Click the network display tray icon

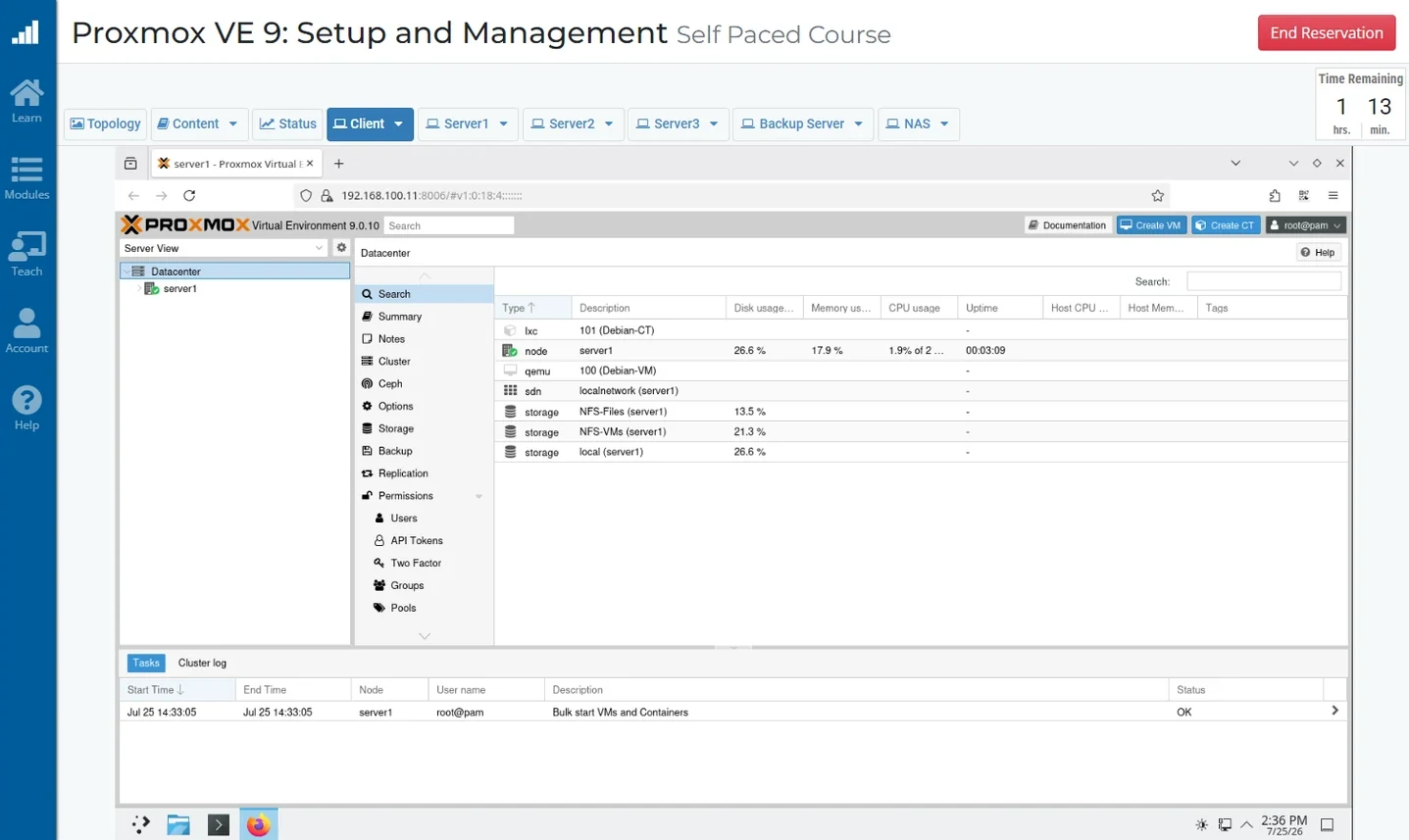[x=1225, y=825]
